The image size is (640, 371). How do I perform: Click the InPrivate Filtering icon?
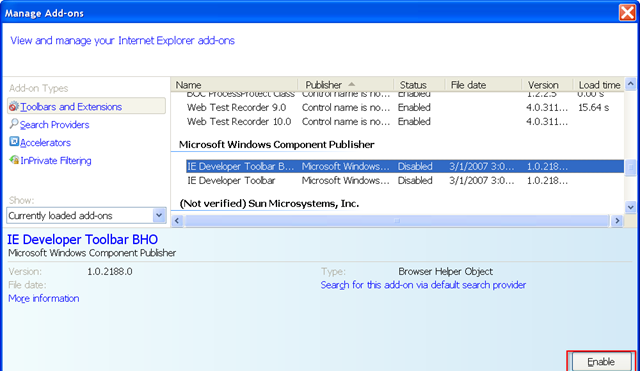tap(14, 160)
